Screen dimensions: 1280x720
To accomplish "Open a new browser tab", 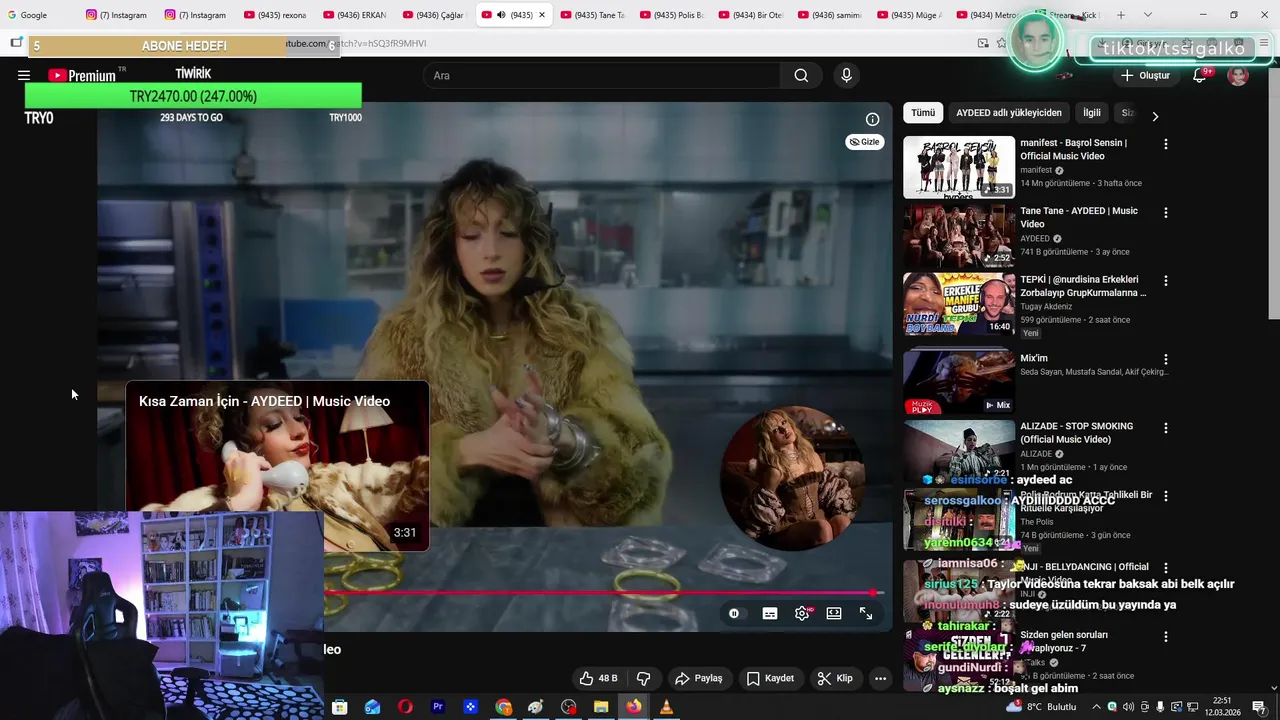I will click(x=1120, y=15).
